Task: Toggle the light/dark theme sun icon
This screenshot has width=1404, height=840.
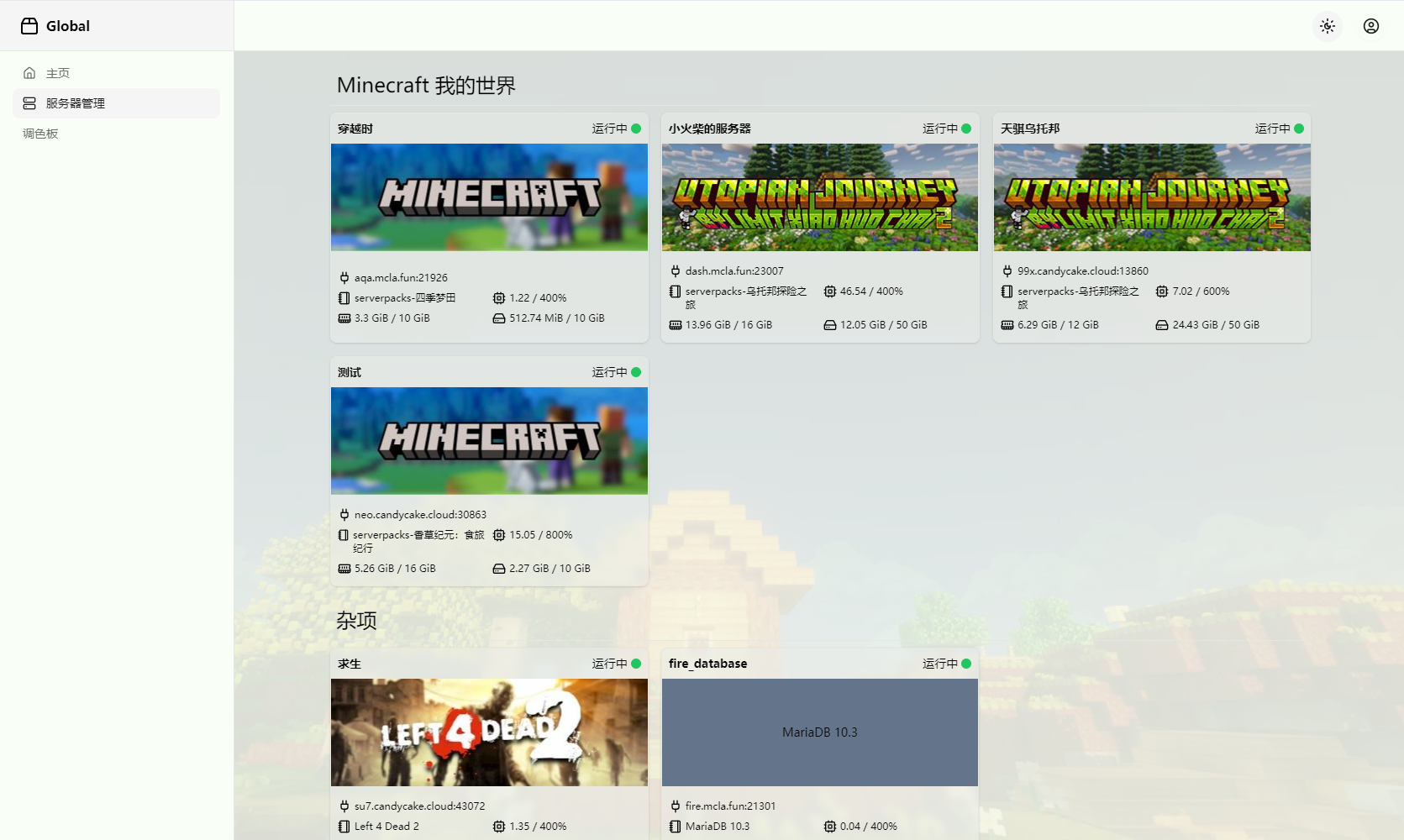Action: (x=1328, y=26)
